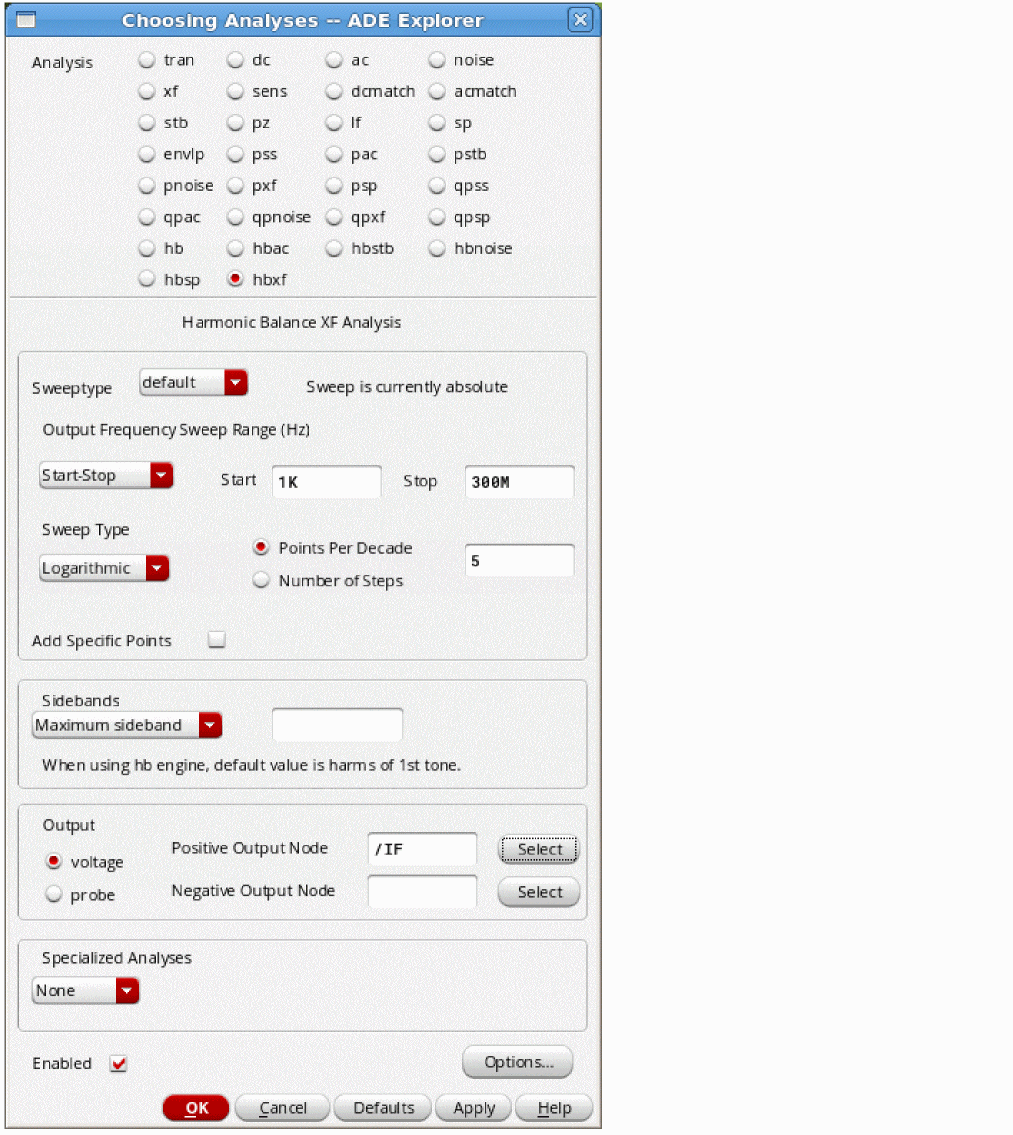This screenshot has height=1135, width=1013.
Task: Choose the hb analysis option
Action: [x=147, y=248]
